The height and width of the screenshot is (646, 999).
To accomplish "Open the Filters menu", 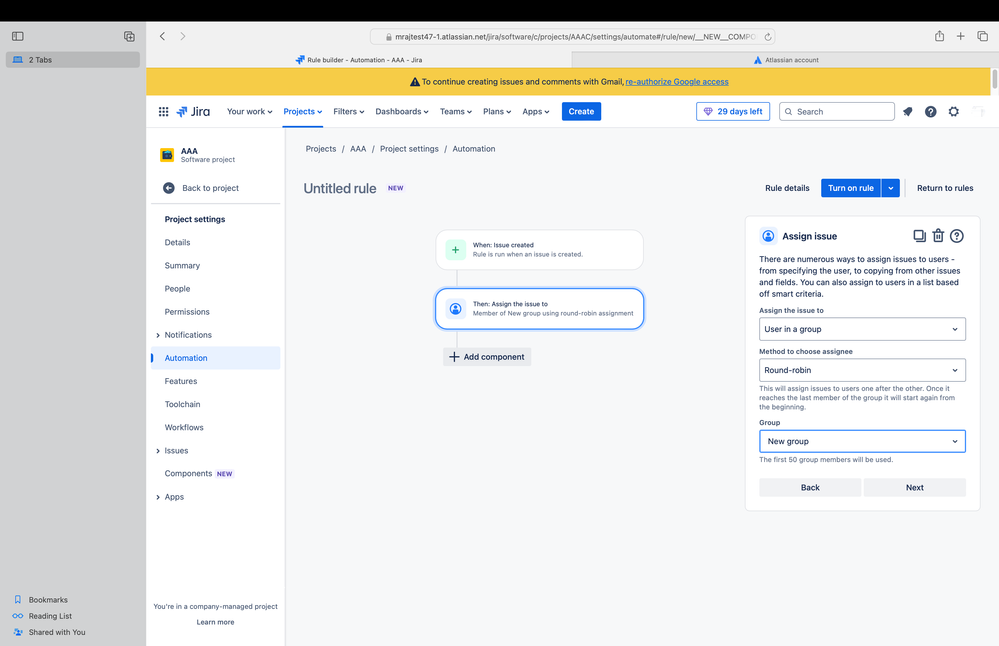I will pyautogui.click(x=349, y=111).
